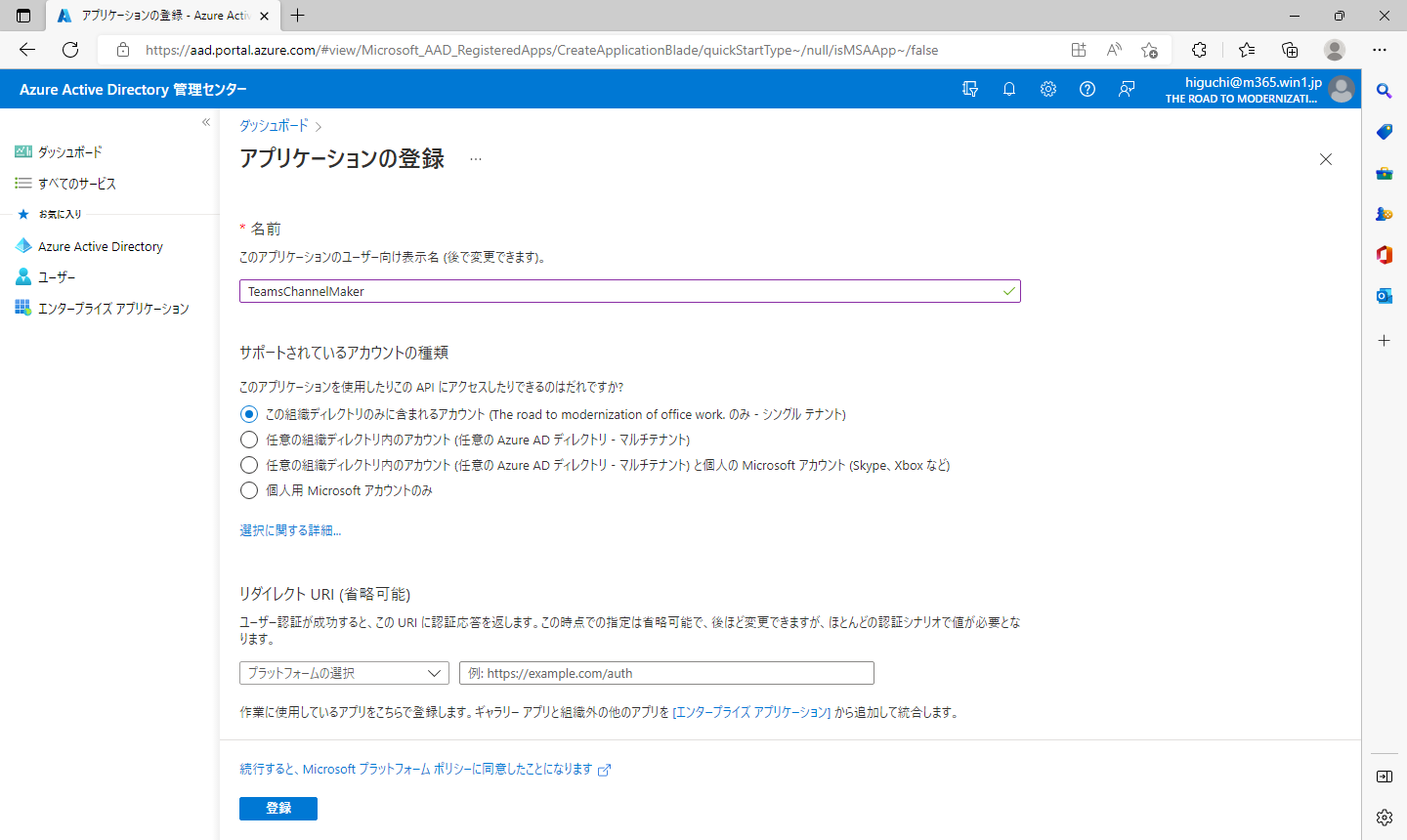
Task: Open the browser profile icon
Action: pos(1335,50)
